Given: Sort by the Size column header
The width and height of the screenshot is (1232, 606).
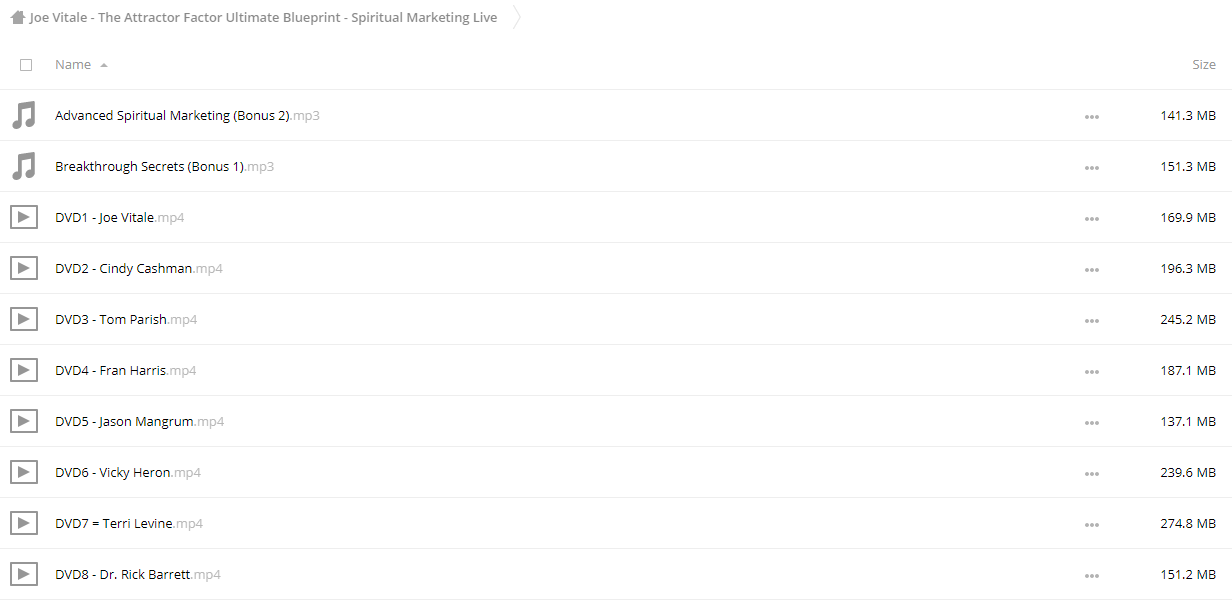Looking at the screenshot, I should pos(1203,65).
